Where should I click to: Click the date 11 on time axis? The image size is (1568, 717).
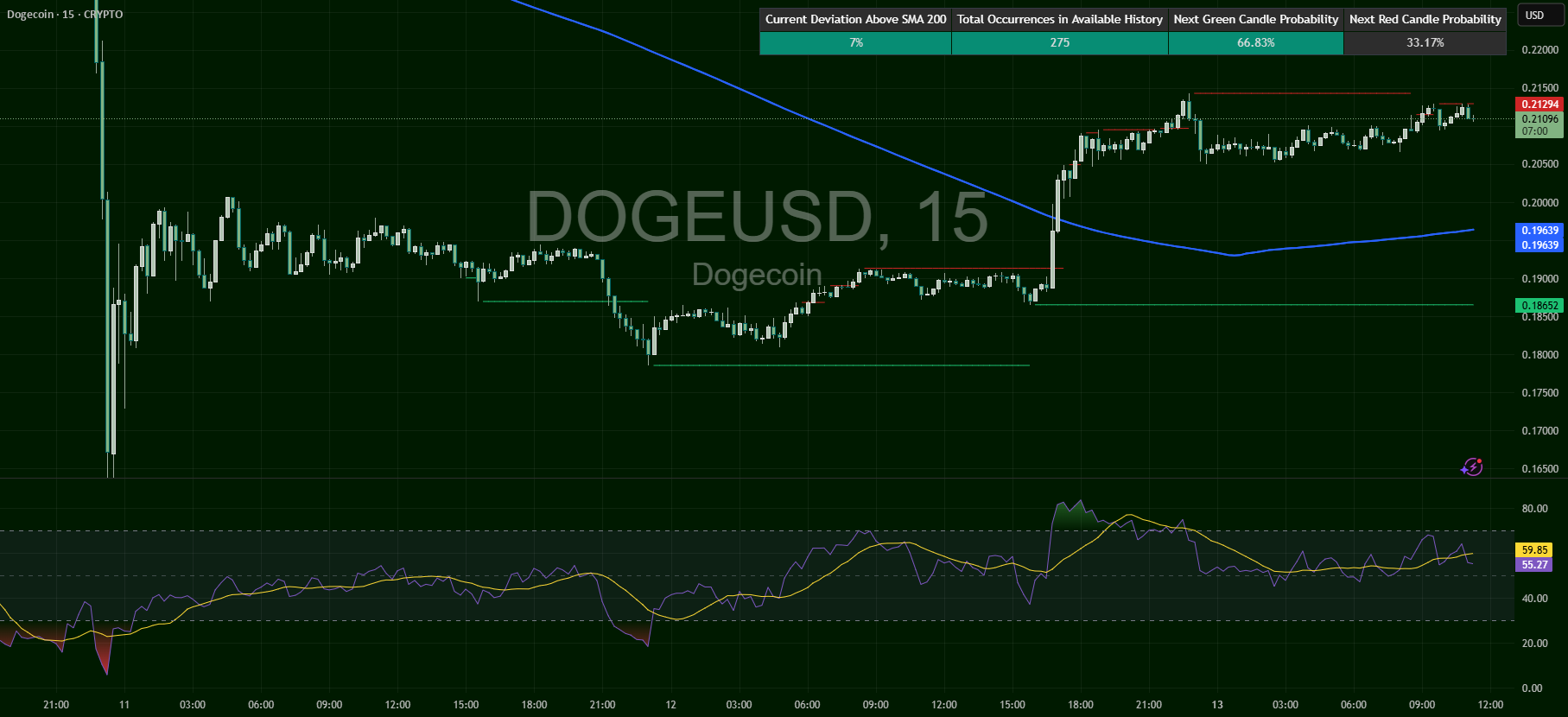click(x=124, y=705)
